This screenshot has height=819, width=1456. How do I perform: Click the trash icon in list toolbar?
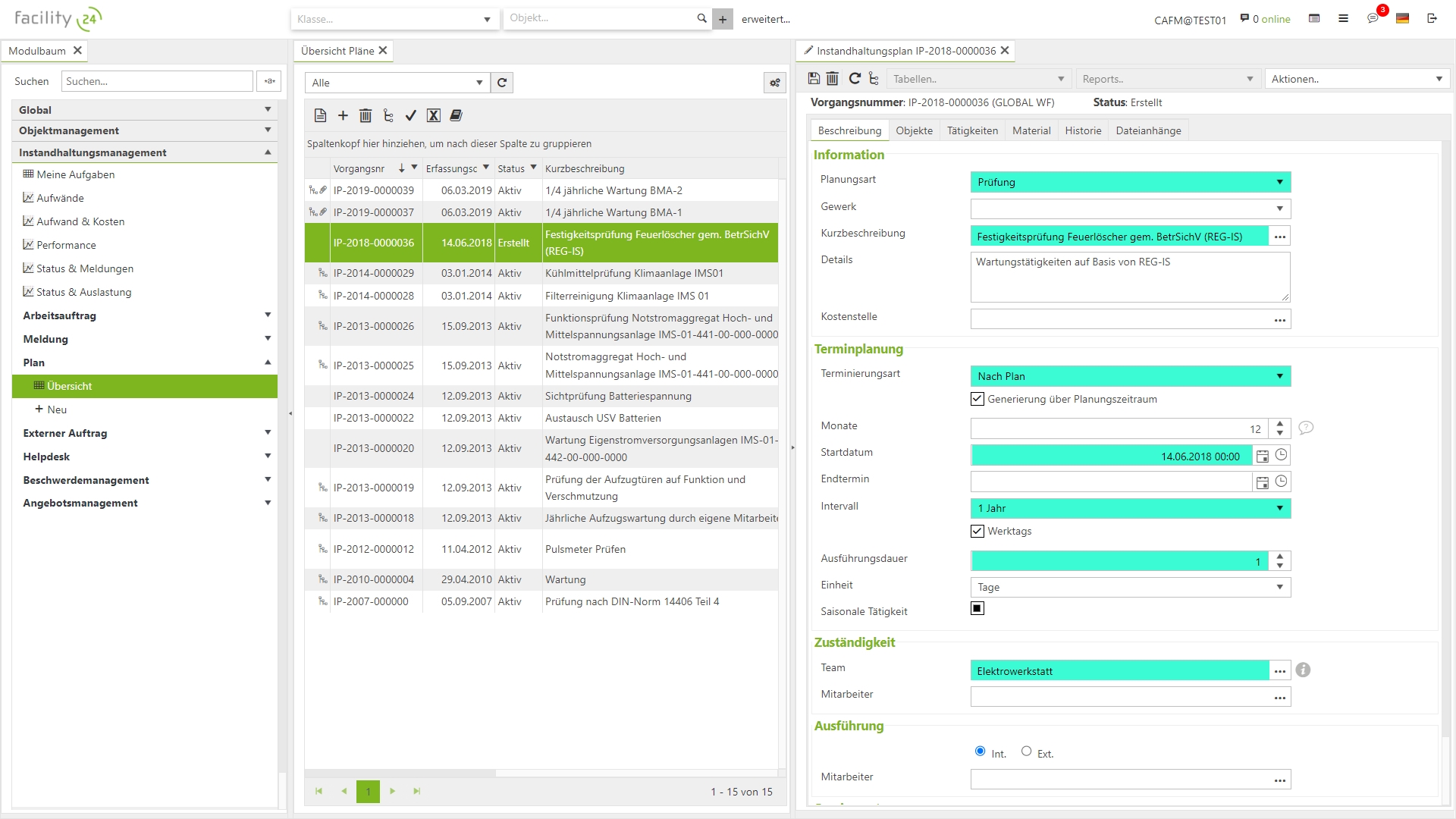click(x=366, y=115)
